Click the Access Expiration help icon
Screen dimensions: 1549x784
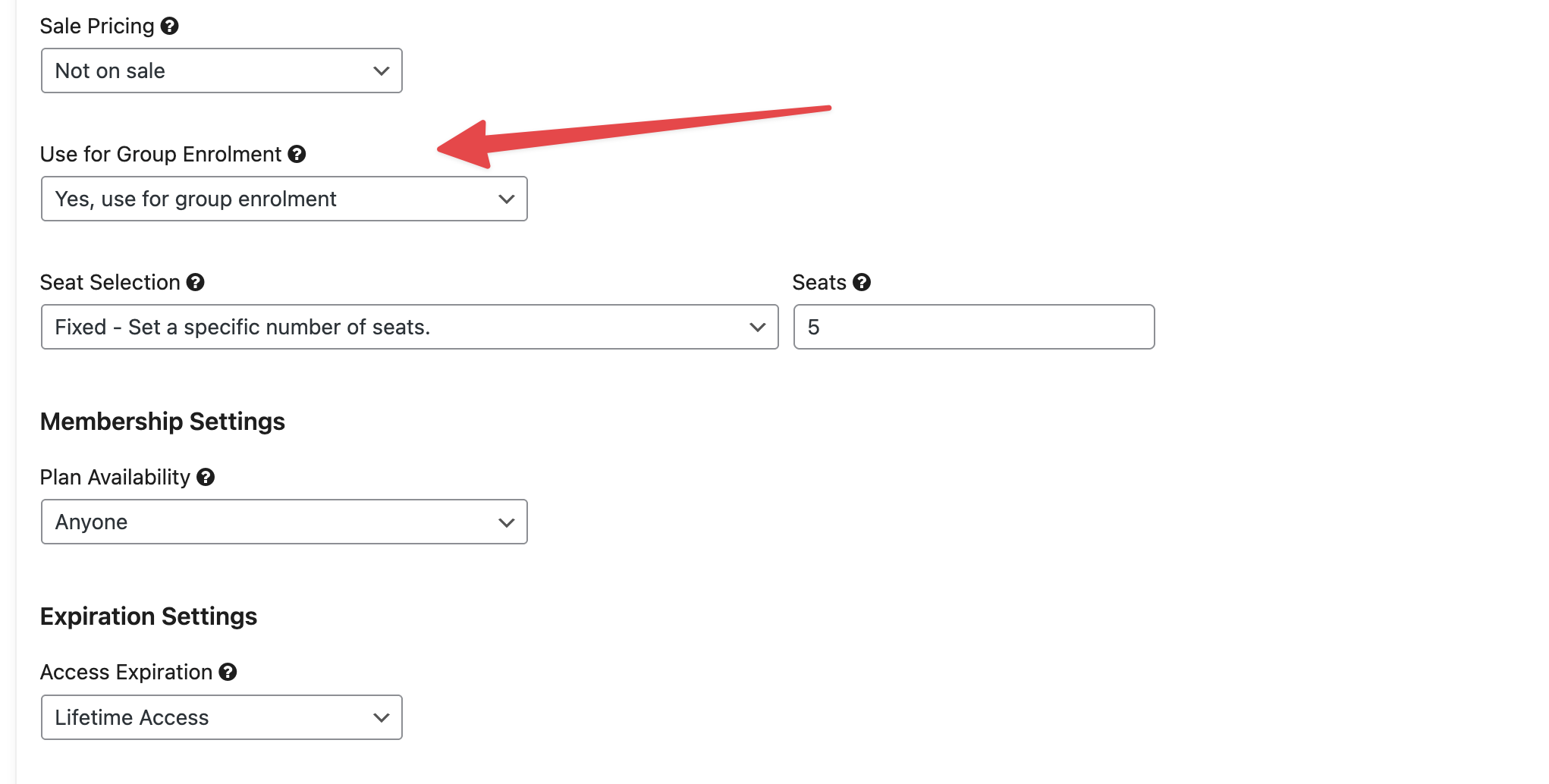pyautogui.click(x=228, y=672)
